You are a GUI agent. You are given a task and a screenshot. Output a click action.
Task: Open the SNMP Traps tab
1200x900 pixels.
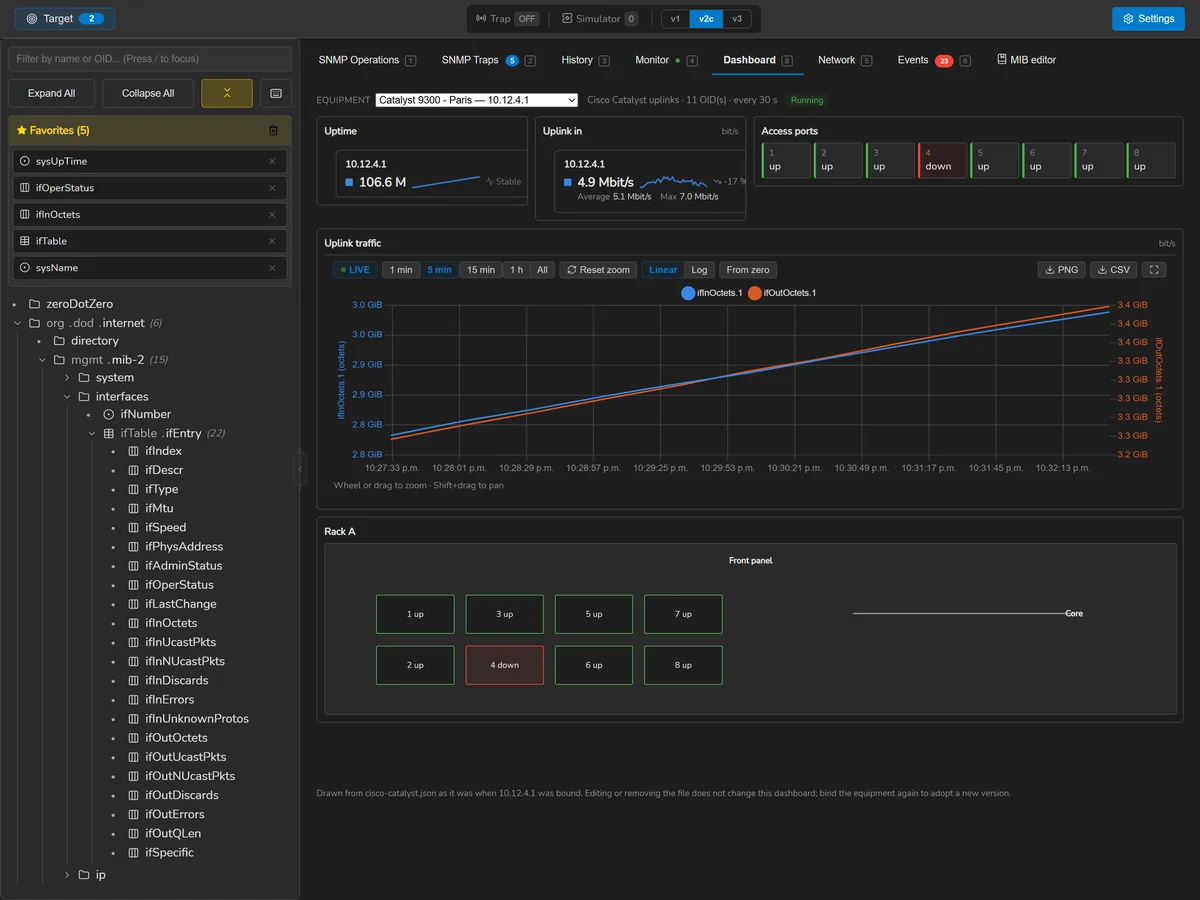pos(488,60)
